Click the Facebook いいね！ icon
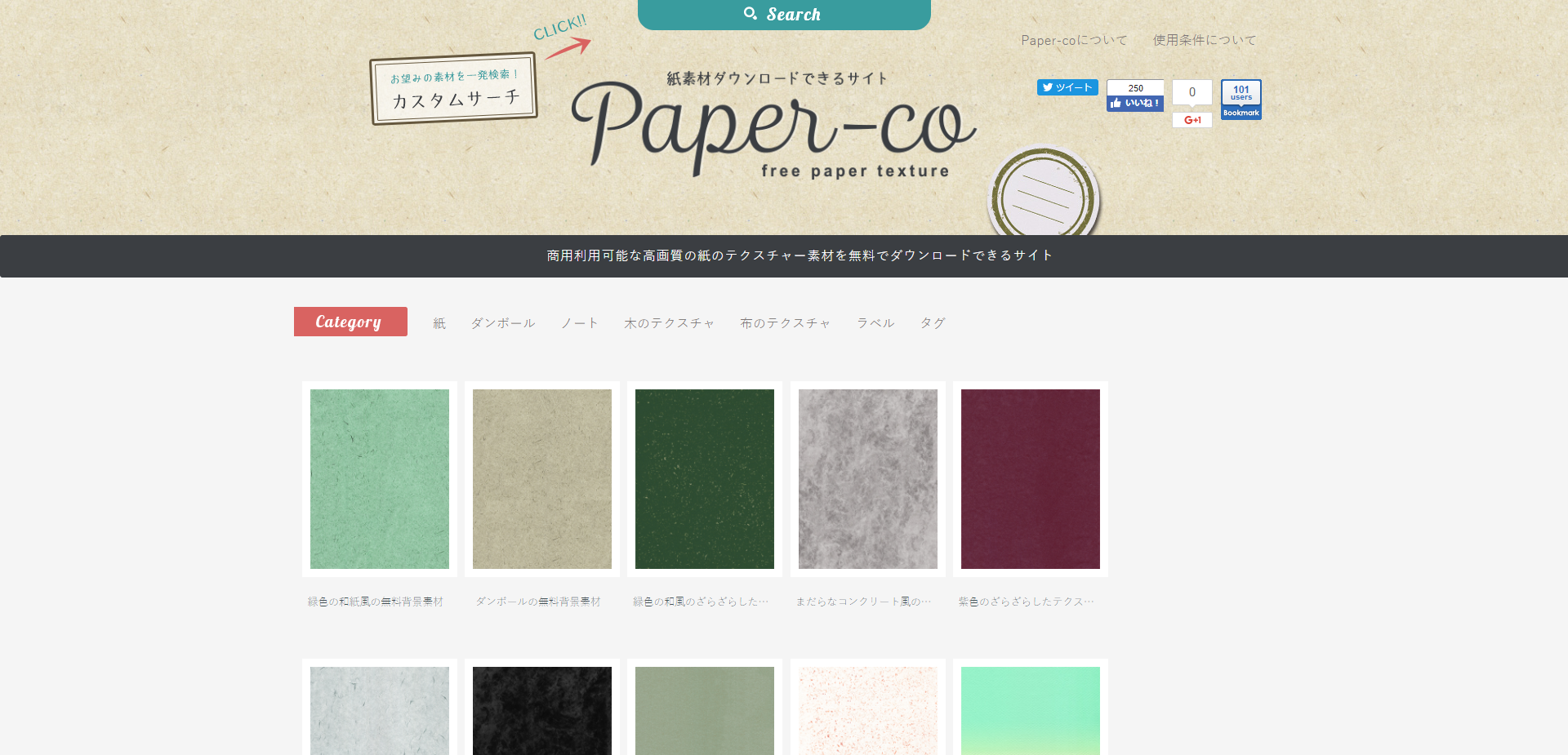This screenshot has height=755, width=1568. pyautogui.click(x=1134, y=102)
